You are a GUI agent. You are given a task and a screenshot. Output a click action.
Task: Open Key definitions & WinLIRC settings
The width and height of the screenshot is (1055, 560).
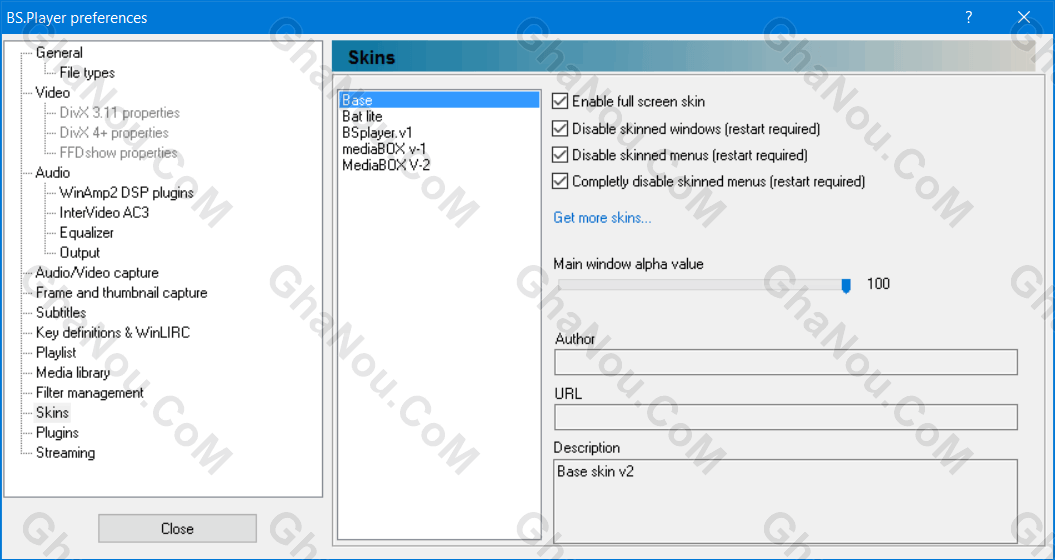point(112,332)
